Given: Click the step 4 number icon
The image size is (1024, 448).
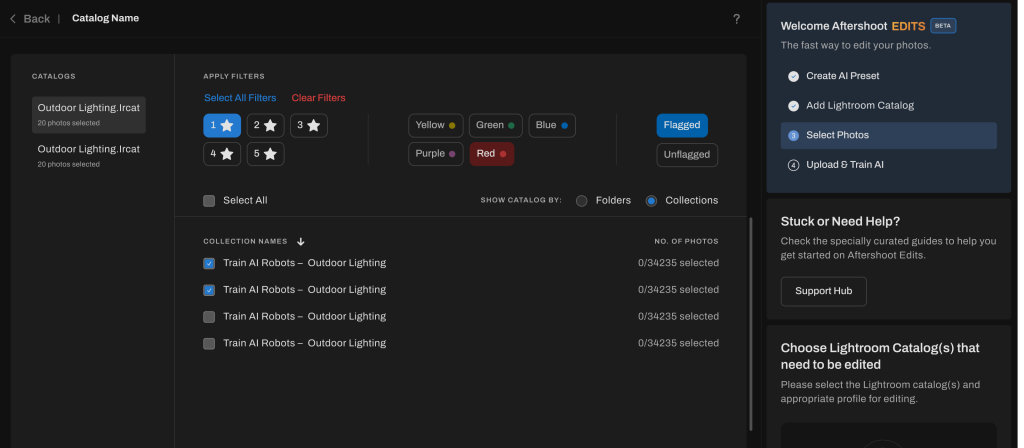Looking at the screenshot, I should tap(793, 165).
